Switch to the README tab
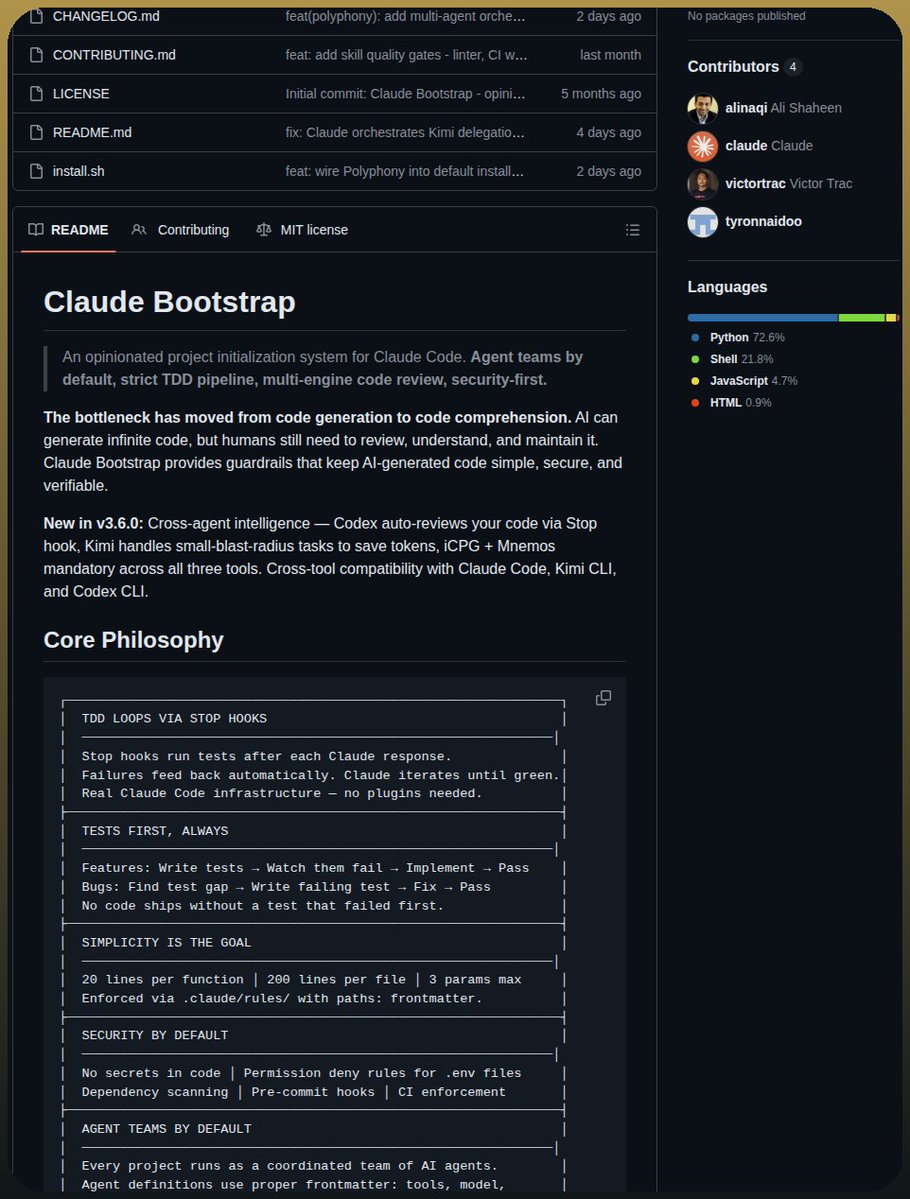The width and height of the screenshot is (910, 1199). pos(68,229)
